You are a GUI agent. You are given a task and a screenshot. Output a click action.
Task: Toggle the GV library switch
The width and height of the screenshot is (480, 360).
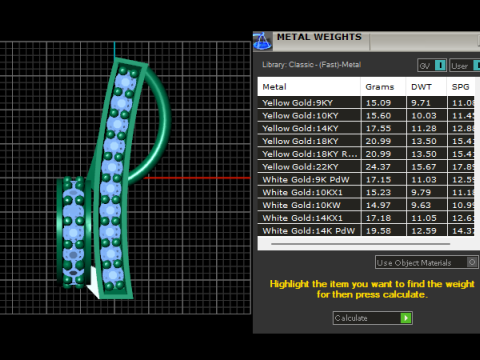point(432,65)
